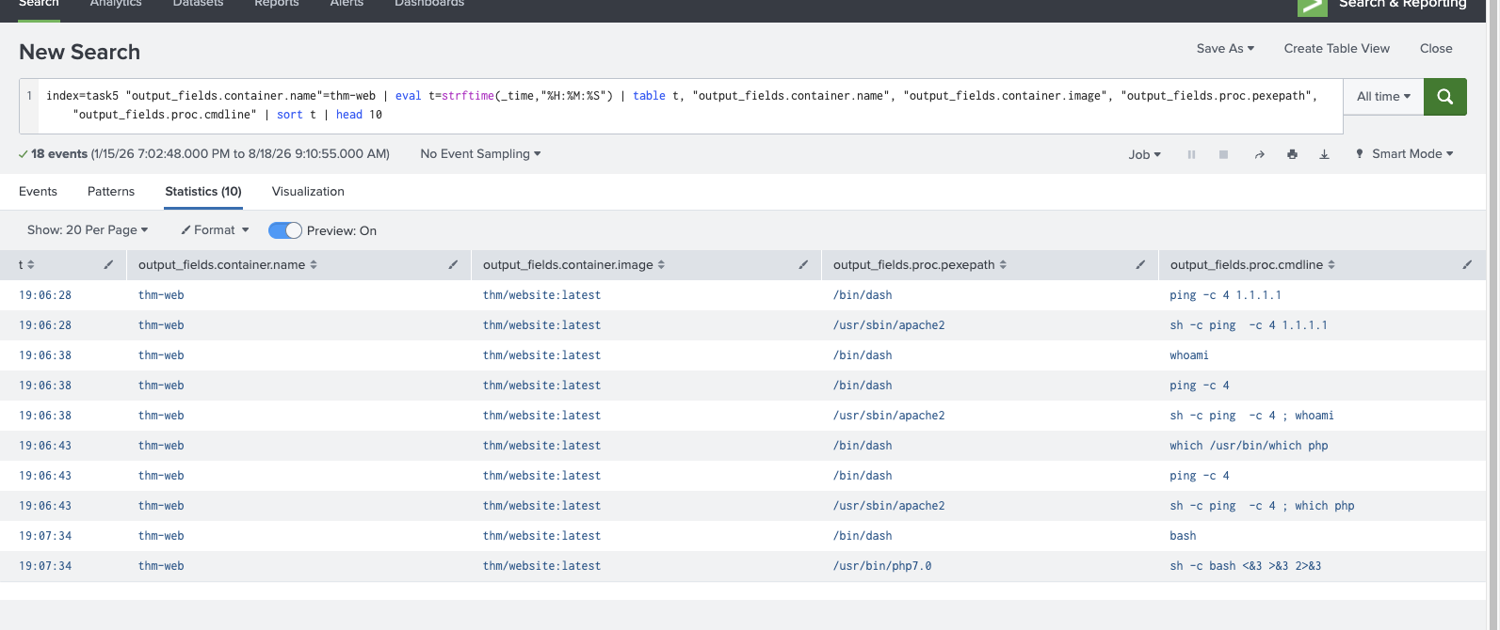The image size is (1500, 630).
Task: Sort by output_fields.container.name column header
Action: pyautogui.click(x=228, y=265)
